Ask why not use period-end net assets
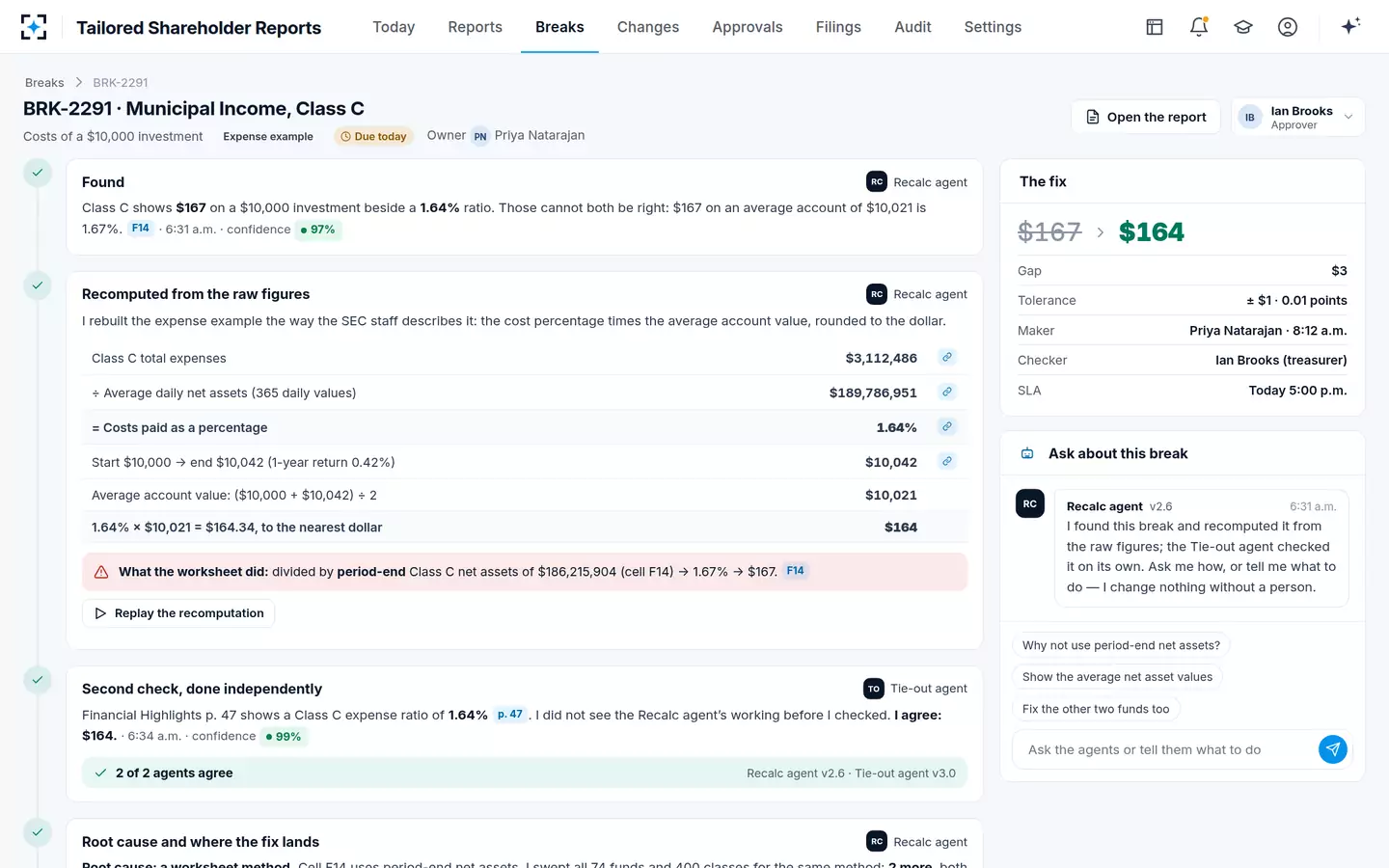The height and width of the screenshot is (868, 1389). [1121, 645]
